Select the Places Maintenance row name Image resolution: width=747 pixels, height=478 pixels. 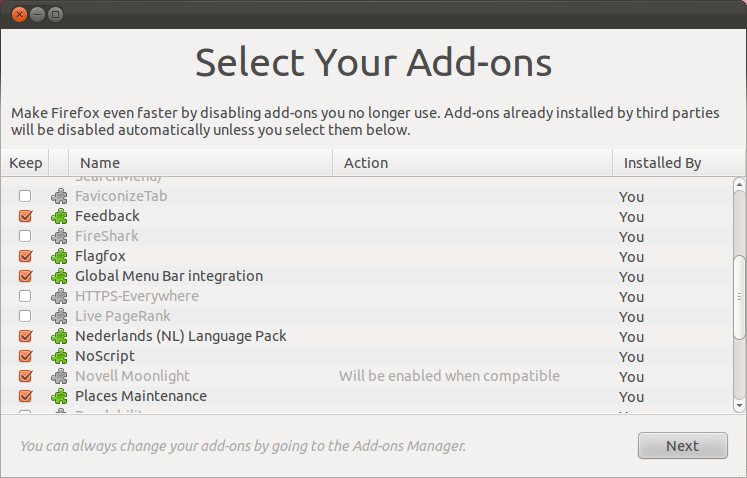click(x=141, y=396)
